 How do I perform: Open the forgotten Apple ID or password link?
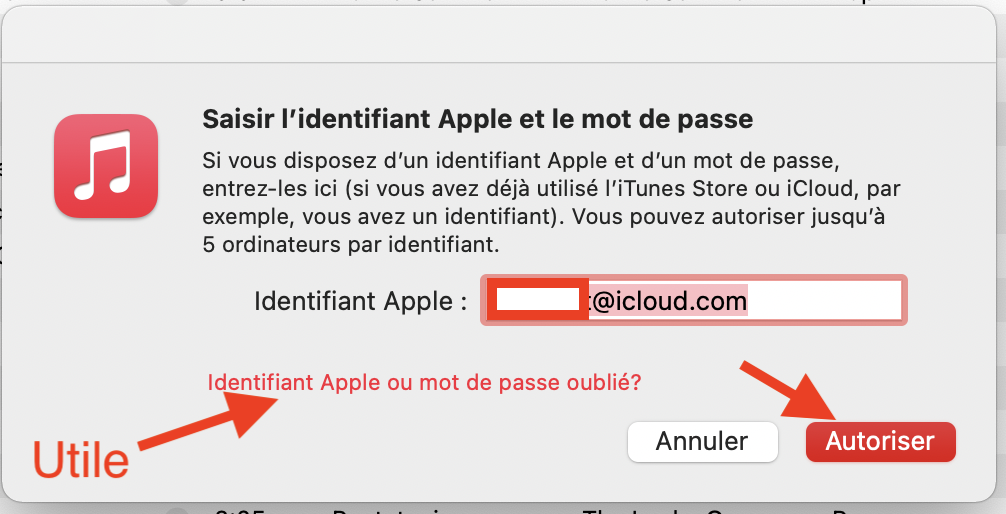click(x=424, y=382)
